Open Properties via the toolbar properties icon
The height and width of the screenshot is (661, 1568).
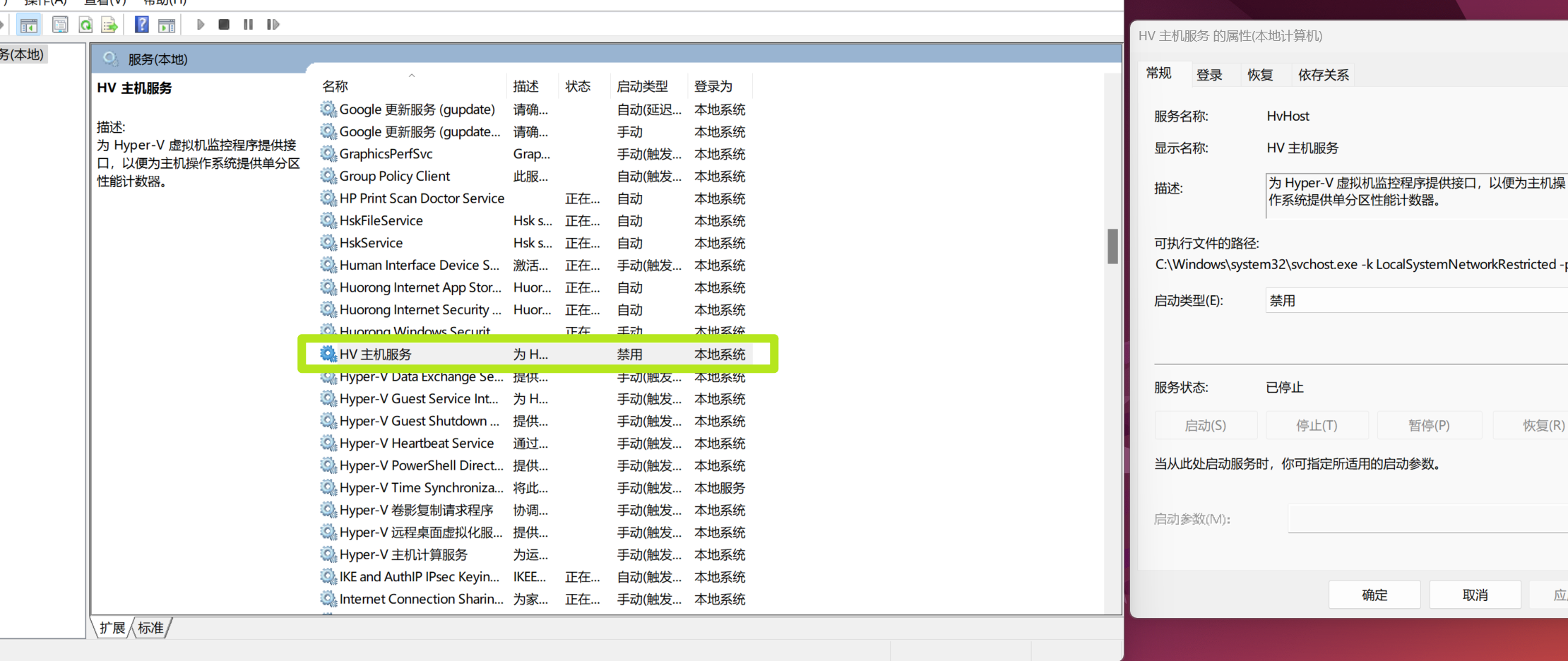point(60,25)
